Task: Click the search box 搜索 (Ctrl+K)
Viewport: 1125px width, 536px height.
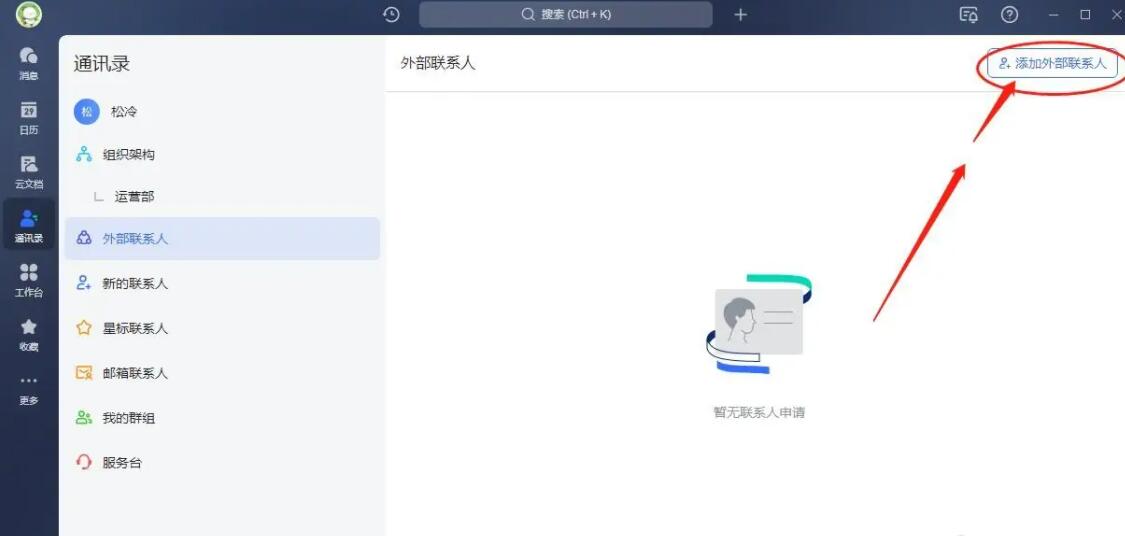Action: point(565,14)
